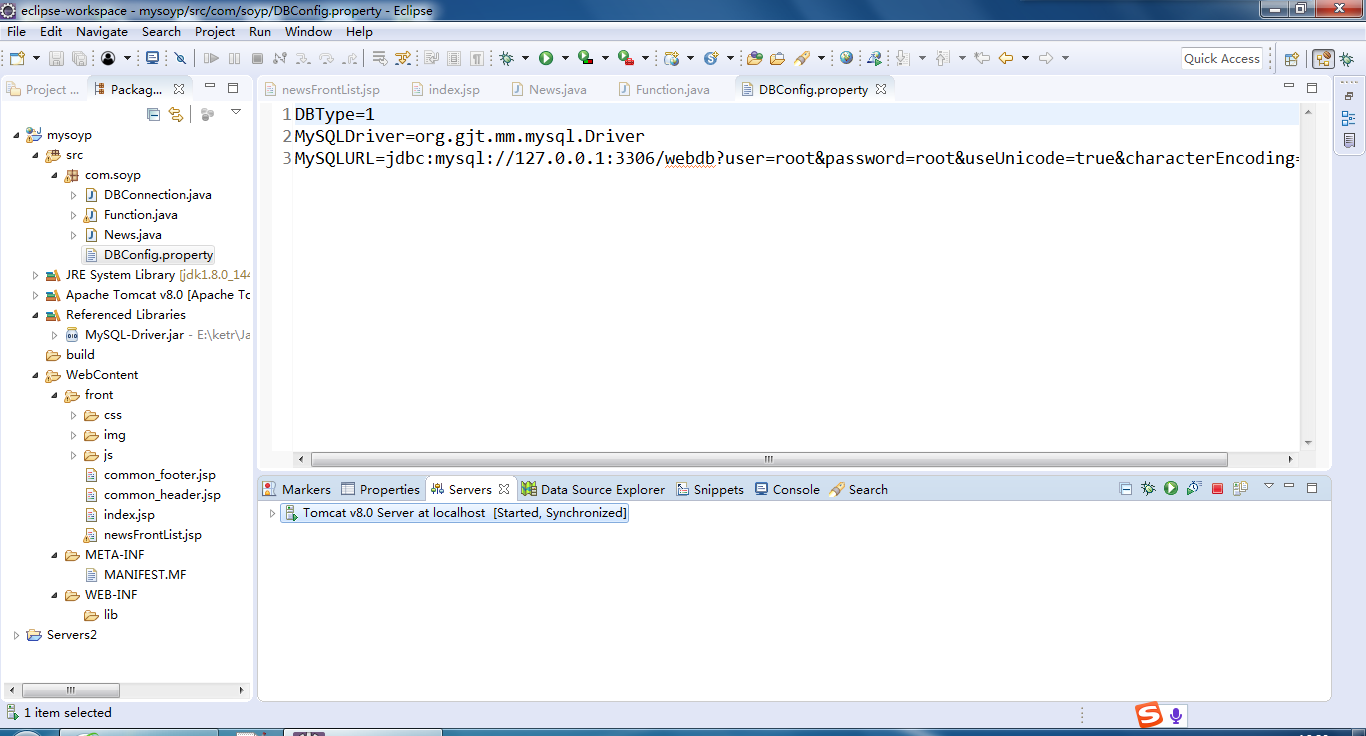Switch to the Debug perspective icon
The width and height of the screenshot is (1366, 736).
(x=1347, y=59)
